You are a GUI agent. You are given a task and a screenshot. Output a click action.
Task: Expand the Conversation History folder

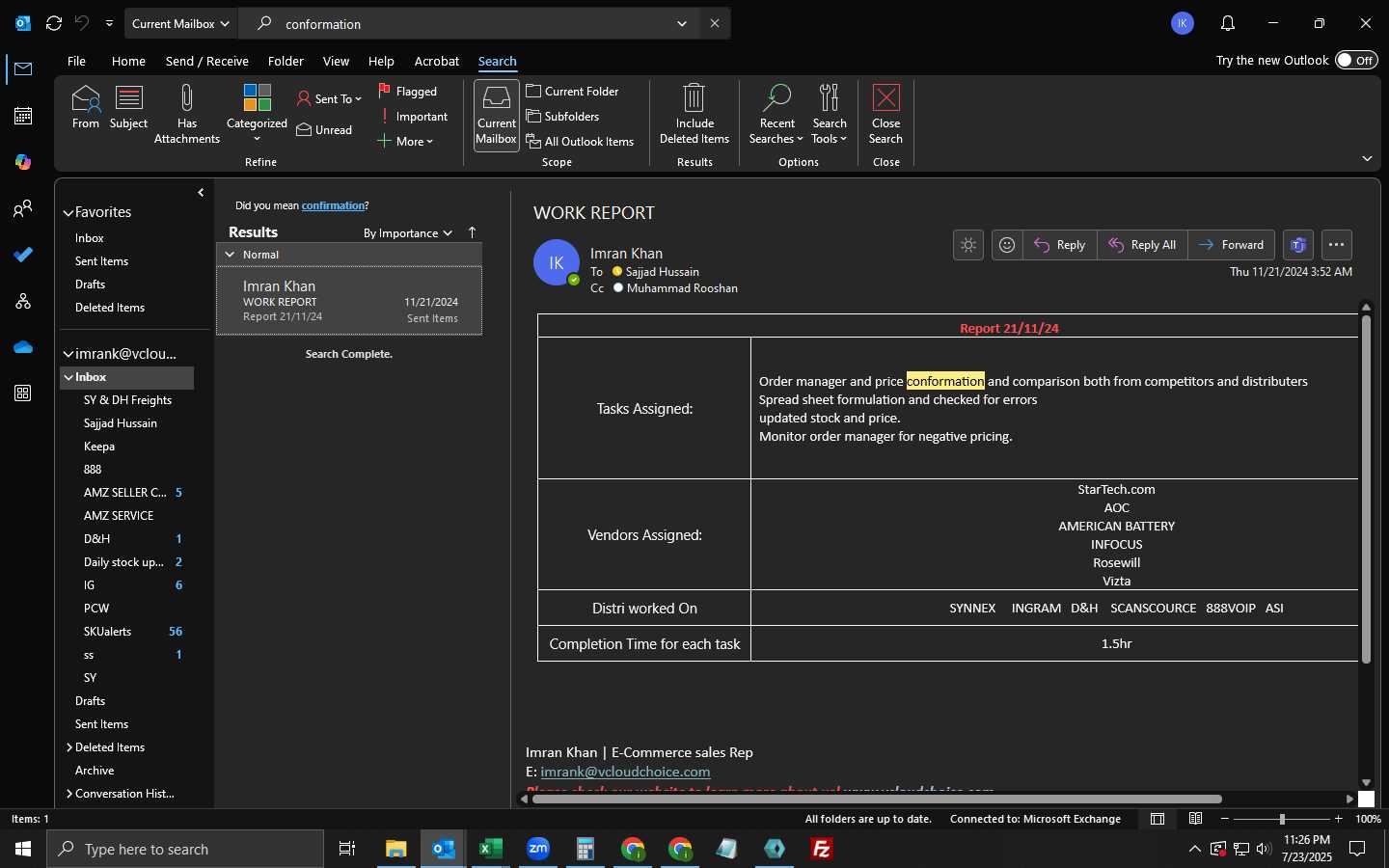[x=69, y=794]
